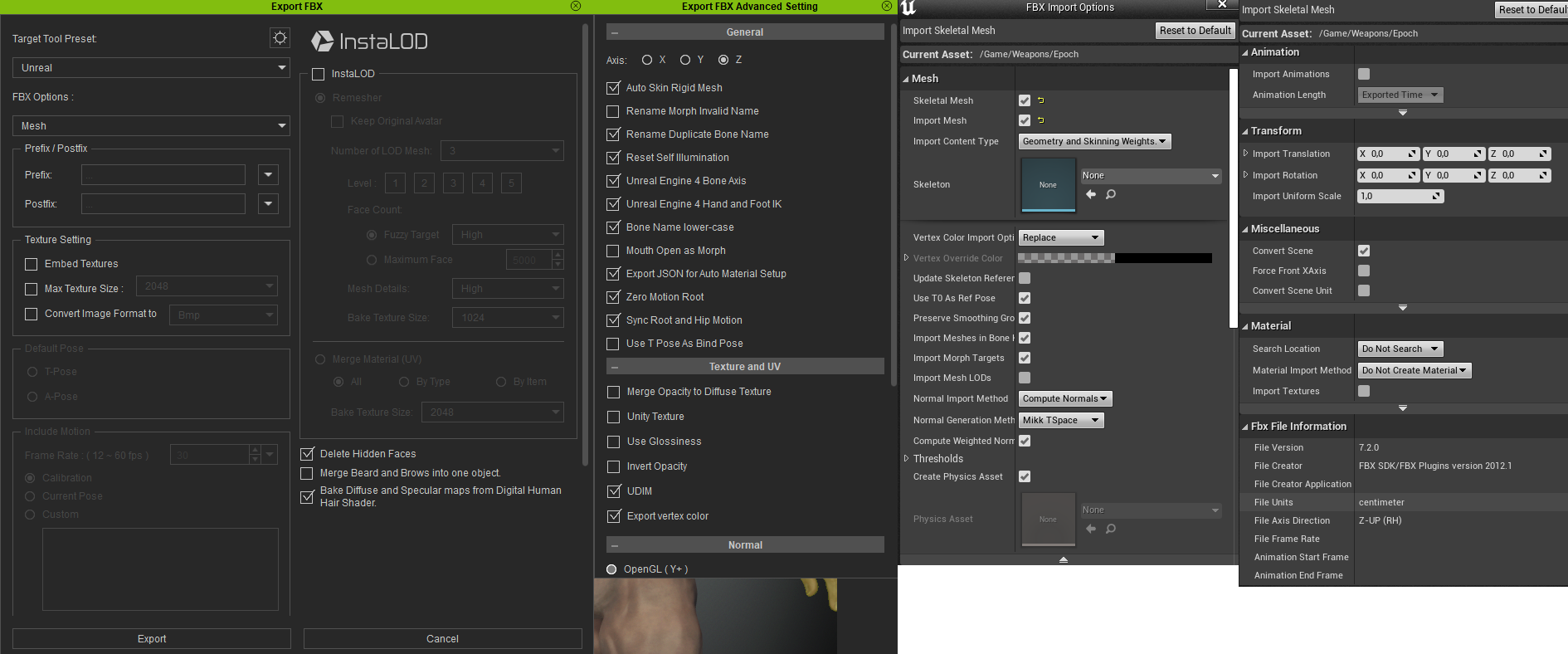Select Y axis radio button
This screenshot has width=1568, height=654.
coord(685,60)
